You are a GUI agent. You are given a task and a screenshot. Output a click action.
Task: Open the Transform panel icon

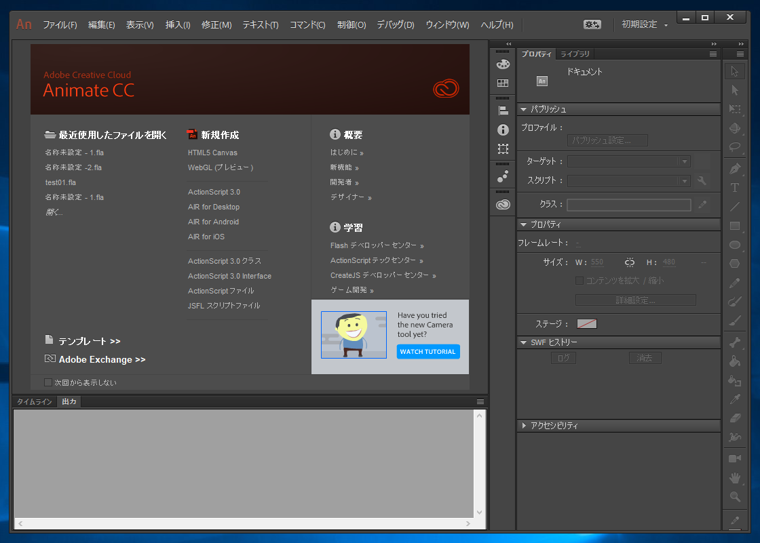pos(503,149)
